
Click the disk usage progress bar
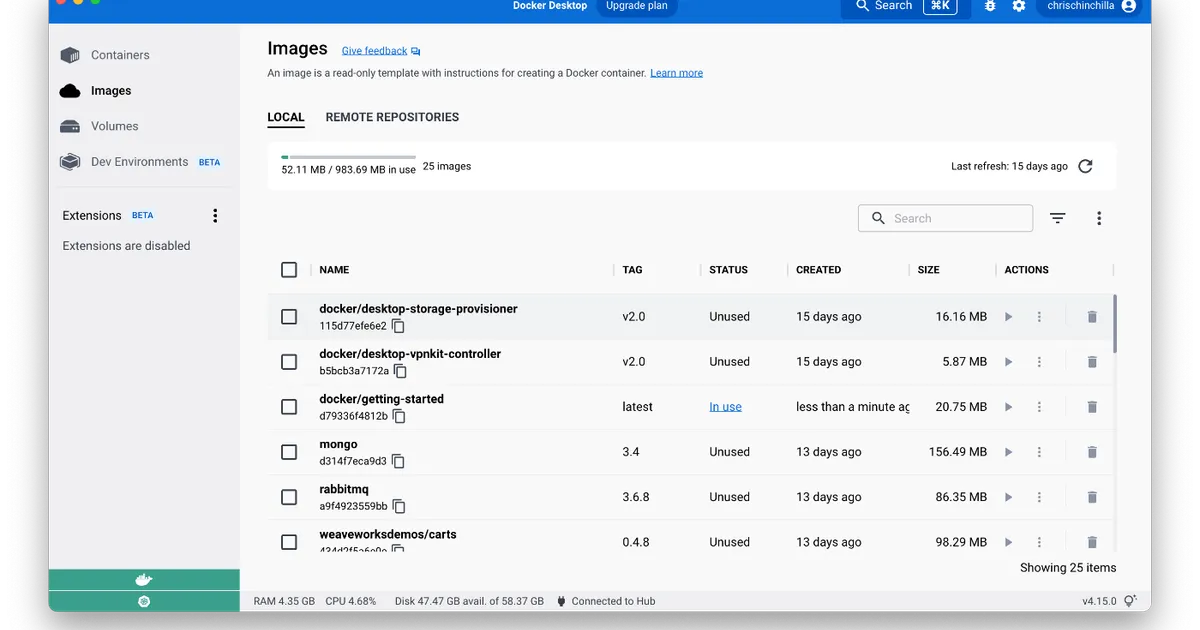348,157
